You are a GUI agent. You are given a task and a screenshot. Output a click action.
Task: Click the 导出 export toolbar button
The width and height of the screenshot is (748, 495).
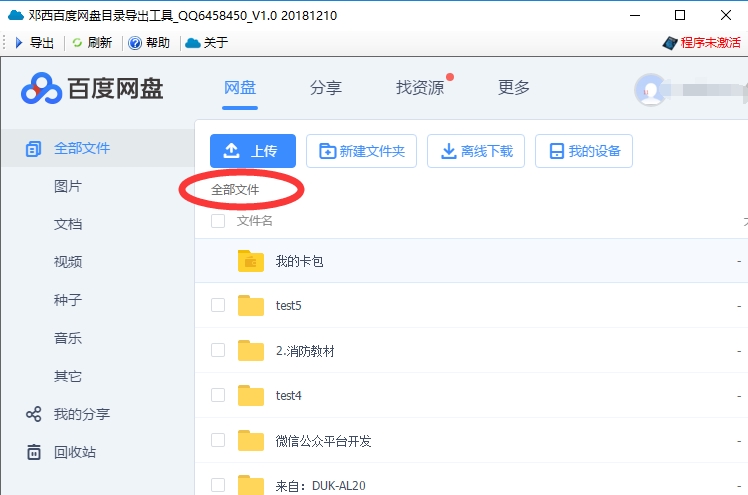click(x=34, y=43)
